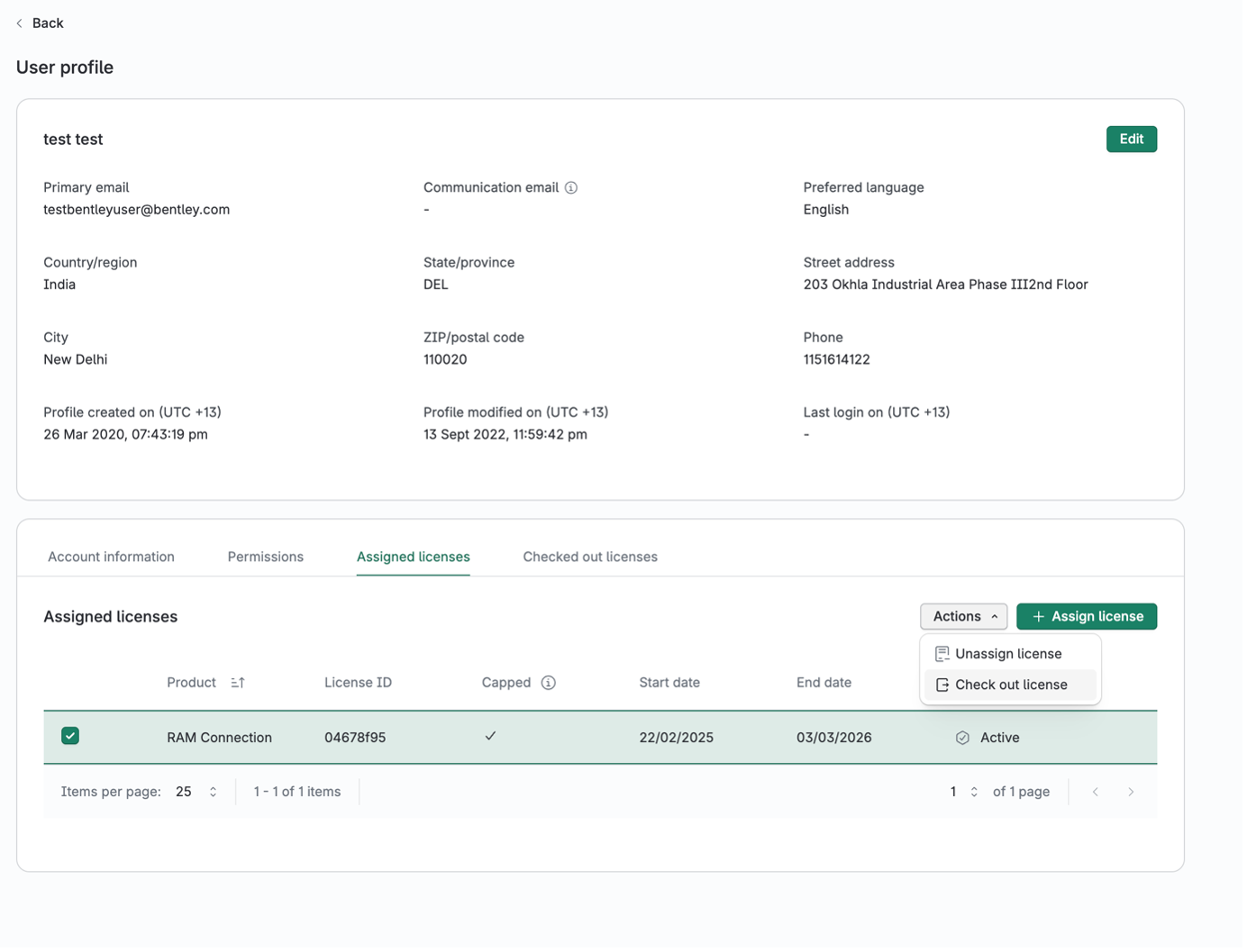Click phone number 1151614122

point(836,359)
